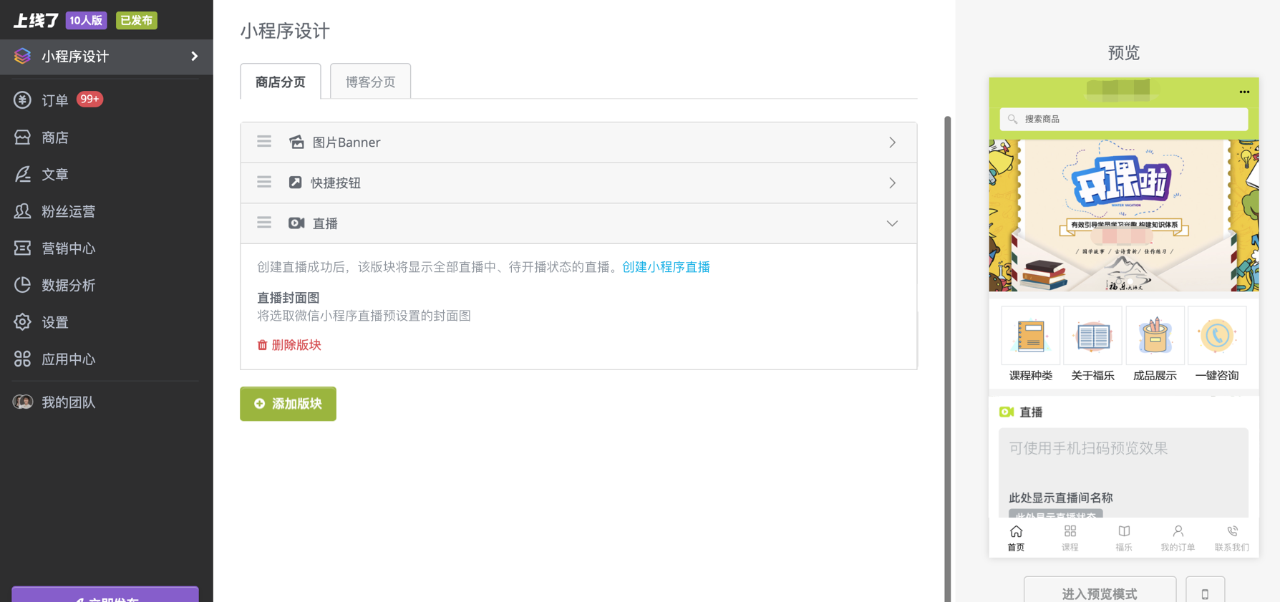The image size is (1280, 602).
Task: Open 设置 using the gear icon
Action: [22, 322]
